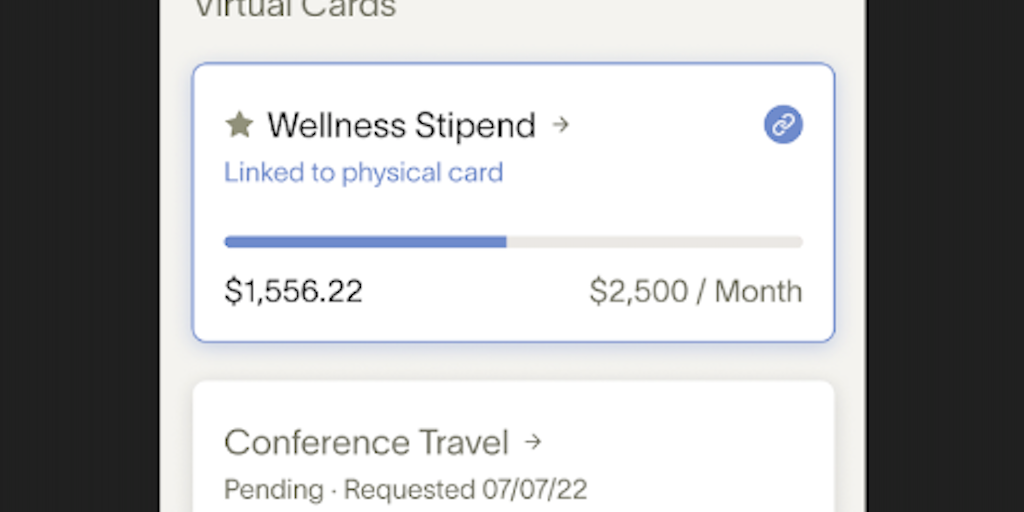Screen dimensions: 1024x512
Task: Click the arrow next to Wellness Stipend
Action: [x=562, y=125]
